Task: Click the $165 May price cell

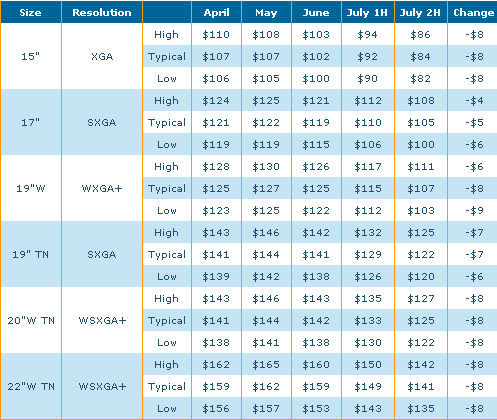Action: (x=266, y=364)
